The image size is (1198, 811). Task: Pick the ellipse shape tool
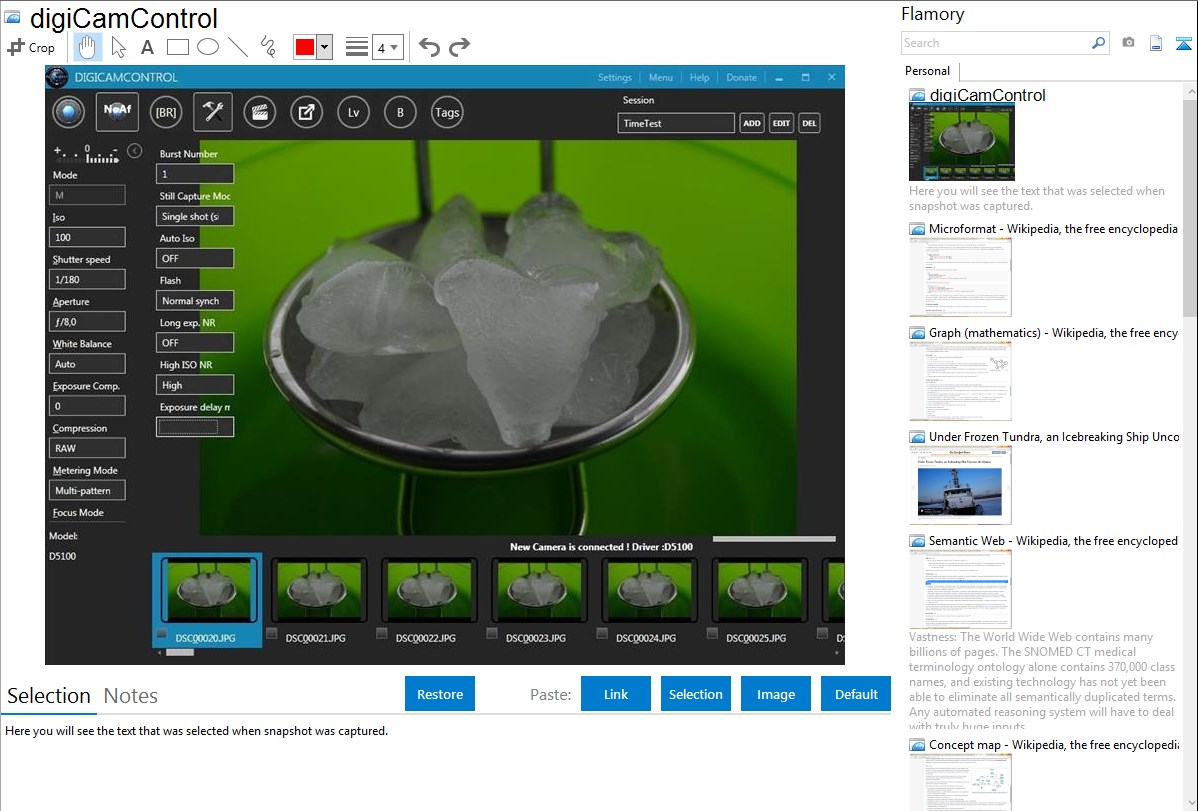[x=207, y=47]
